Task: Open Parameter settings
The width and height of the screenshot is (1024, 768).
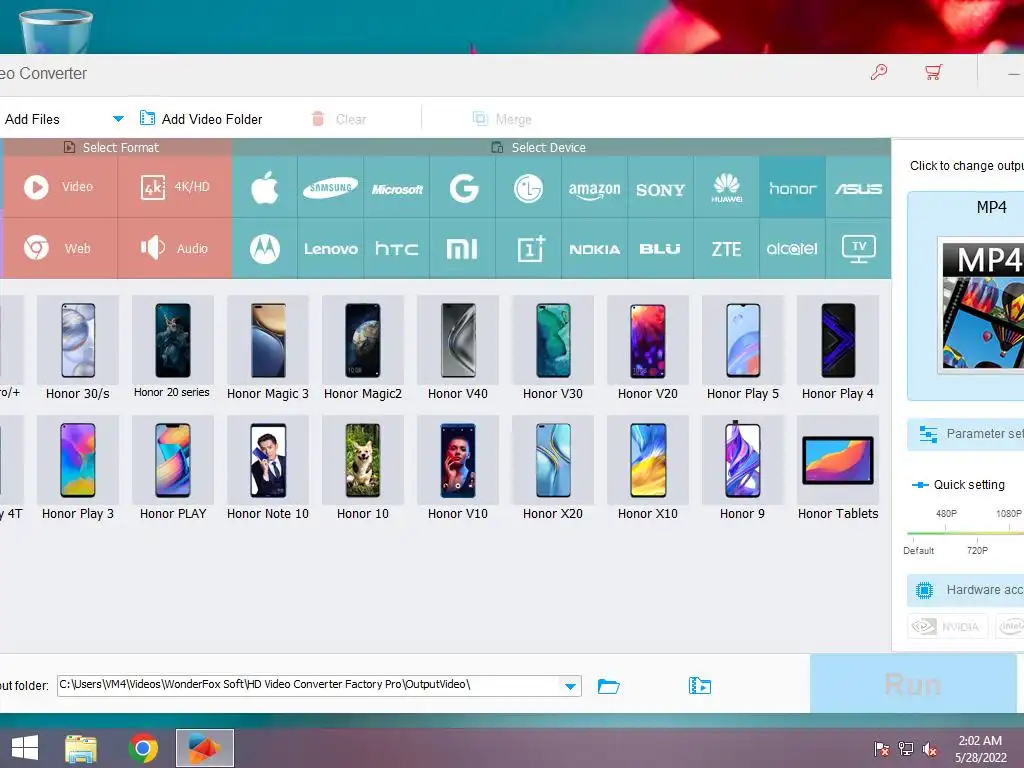Action: pyautogui.click(x=966, y=434)
